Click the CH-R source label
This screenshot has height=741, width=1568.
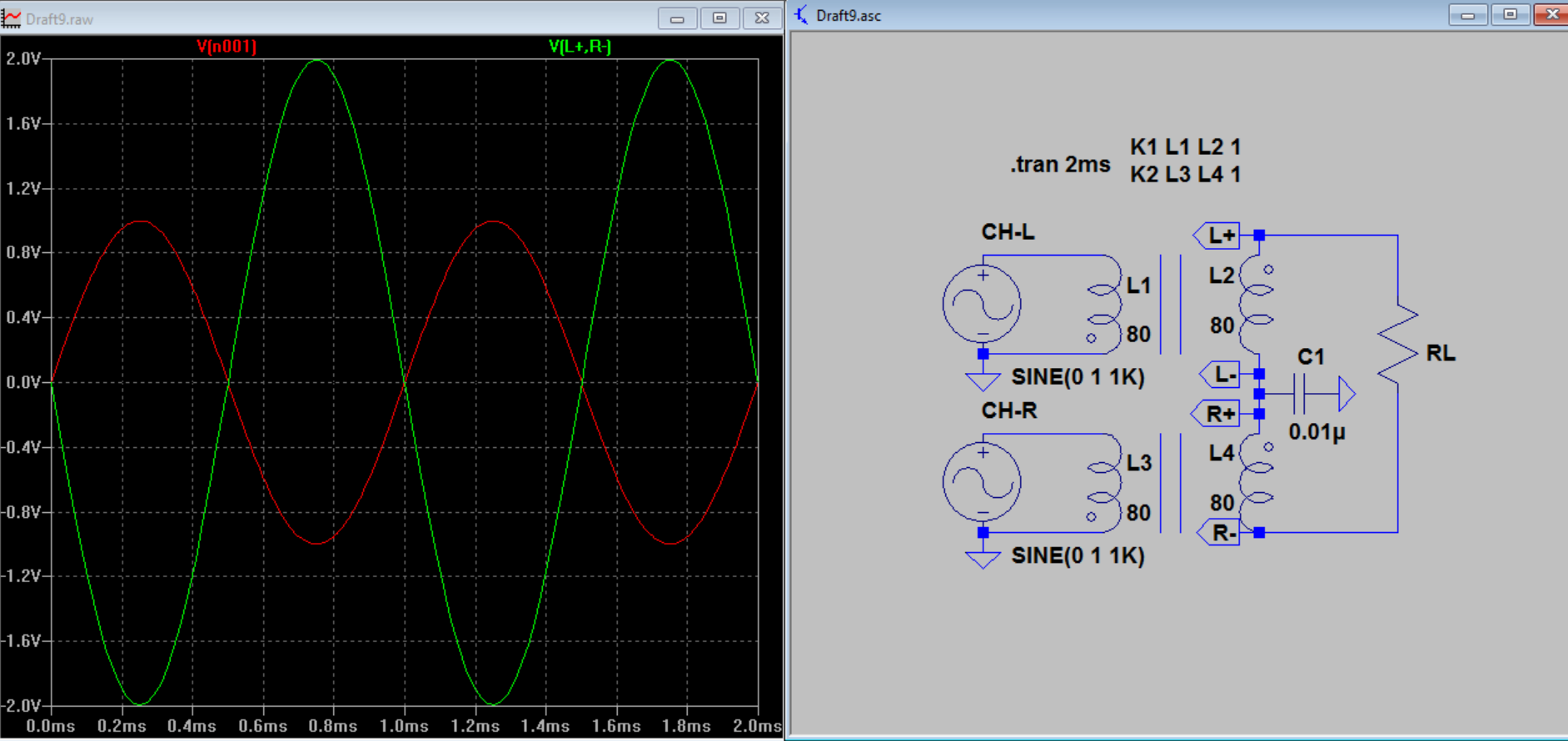pyautogui.click(x=1009, y=410)
